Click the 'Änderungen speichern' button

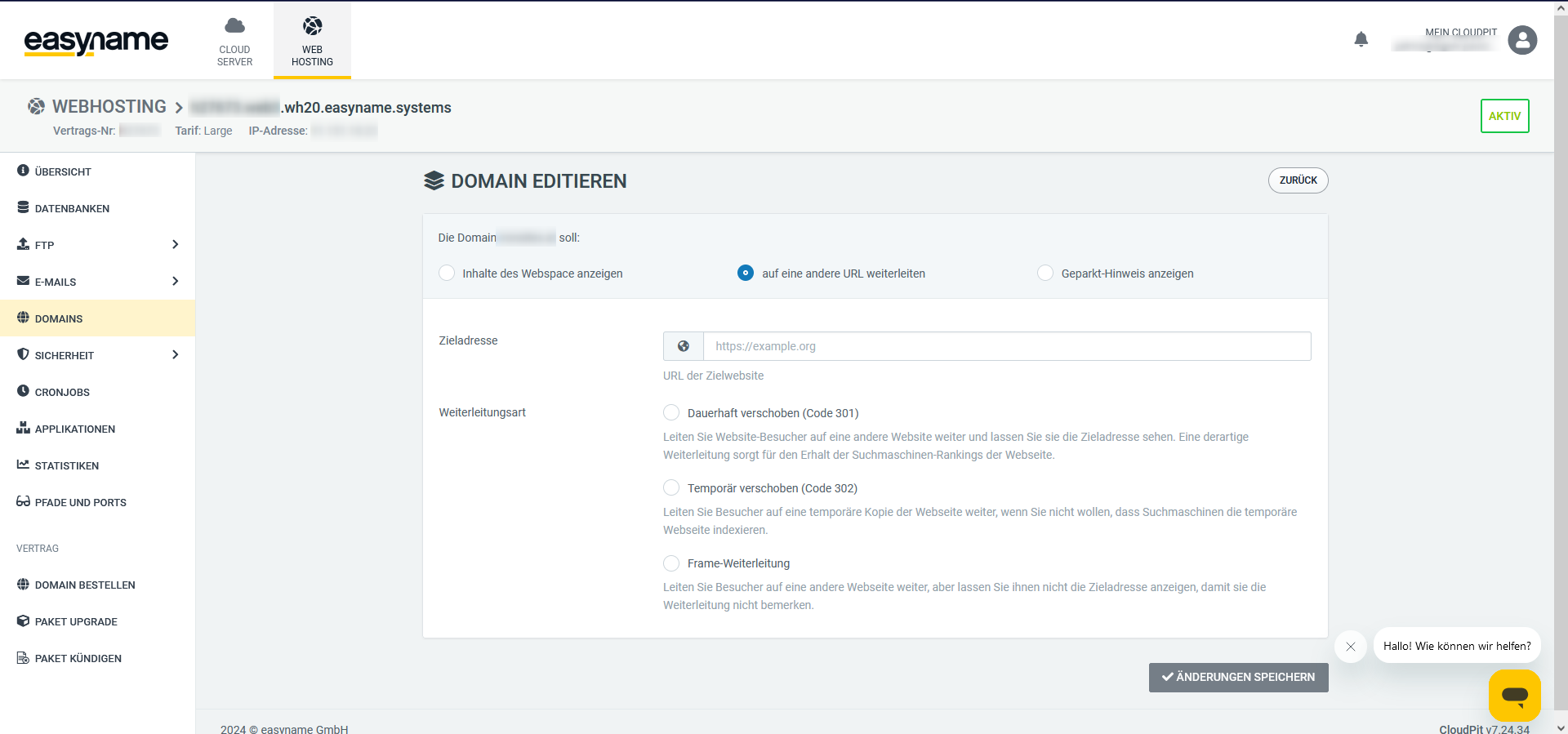pyautogui.click(x=1238, y=677)
